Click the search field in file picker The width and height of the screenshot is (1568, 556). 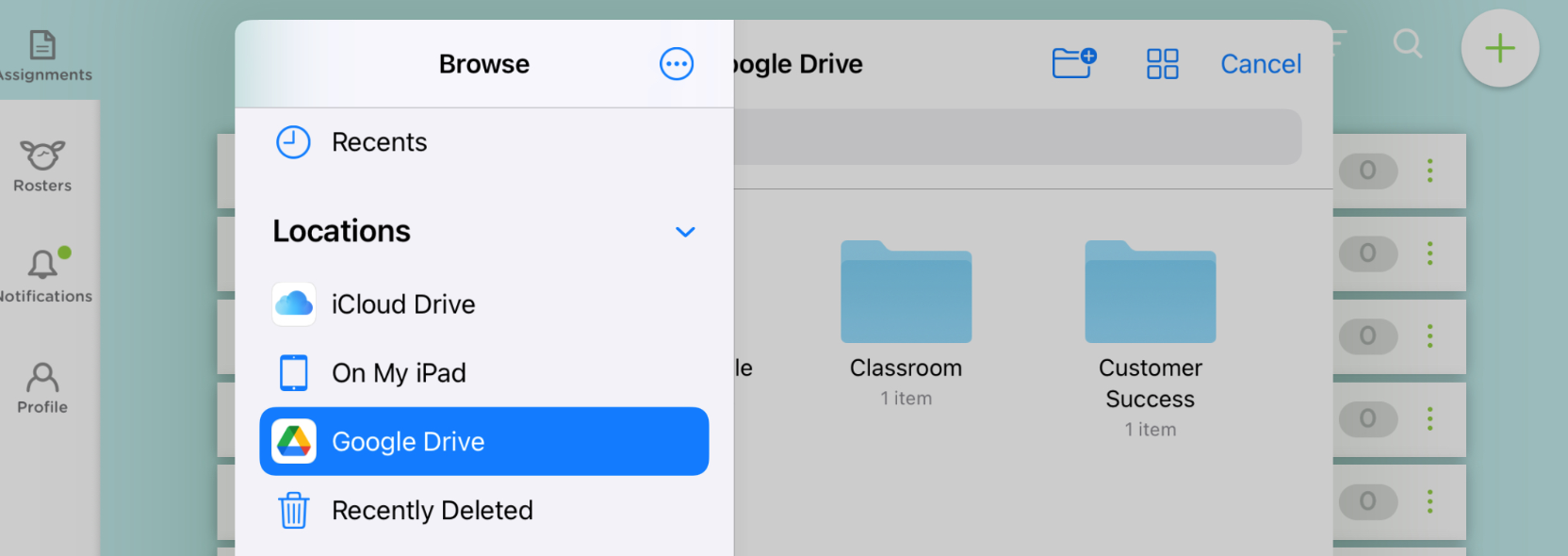click(x=1018, y=137)
